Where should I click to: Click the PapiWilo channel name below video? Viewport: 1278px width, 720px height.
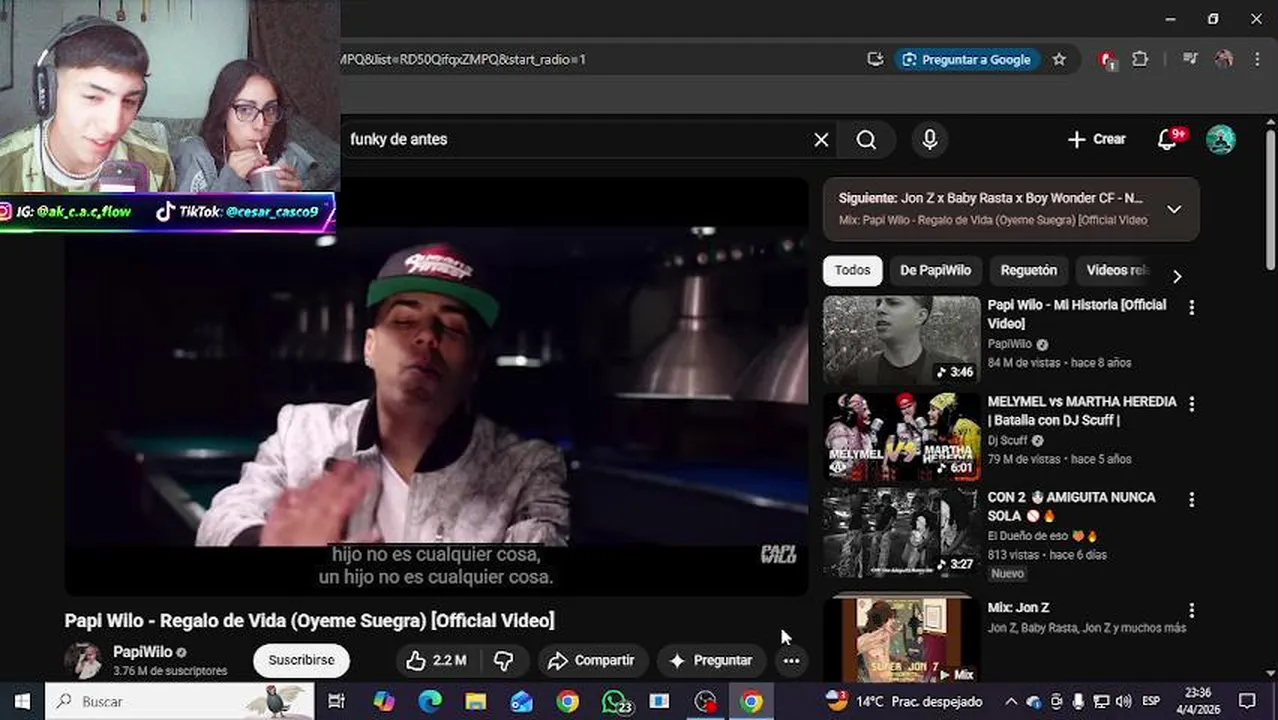pyautogui.click(x=142, y=652)
